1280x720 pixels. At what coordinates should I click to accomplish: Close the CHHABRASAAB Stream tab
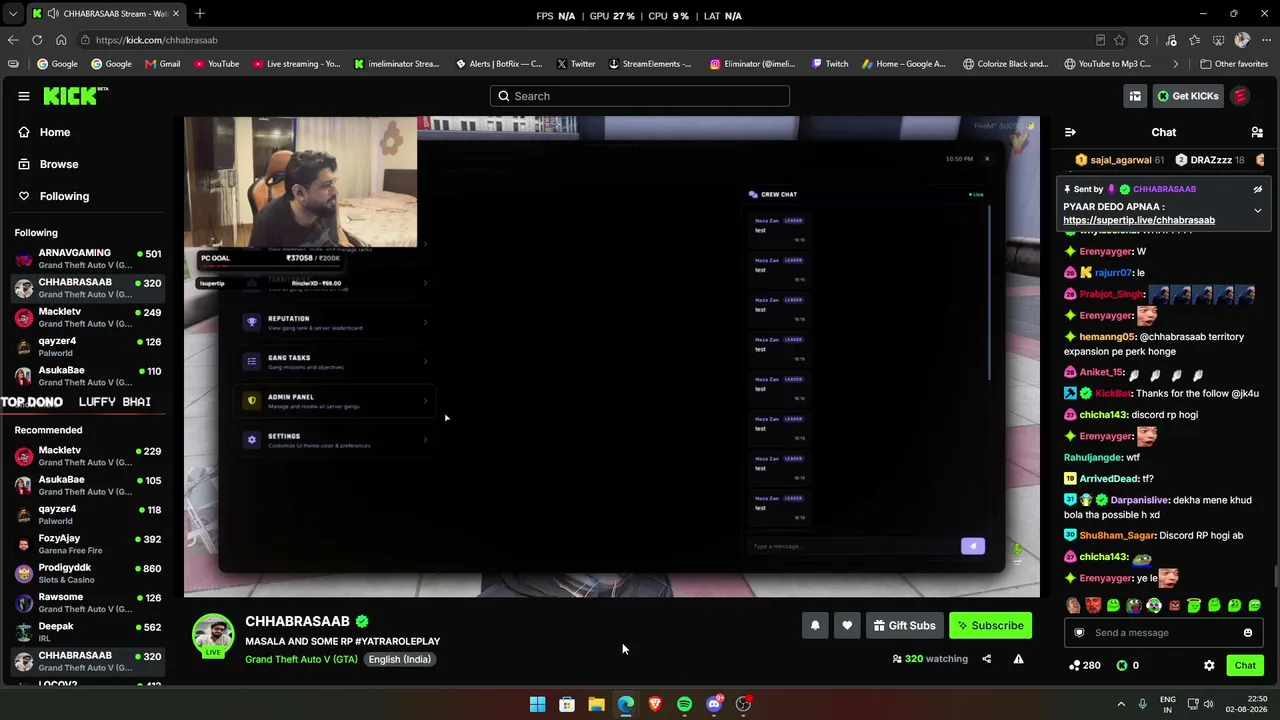(x=176, y=14)
